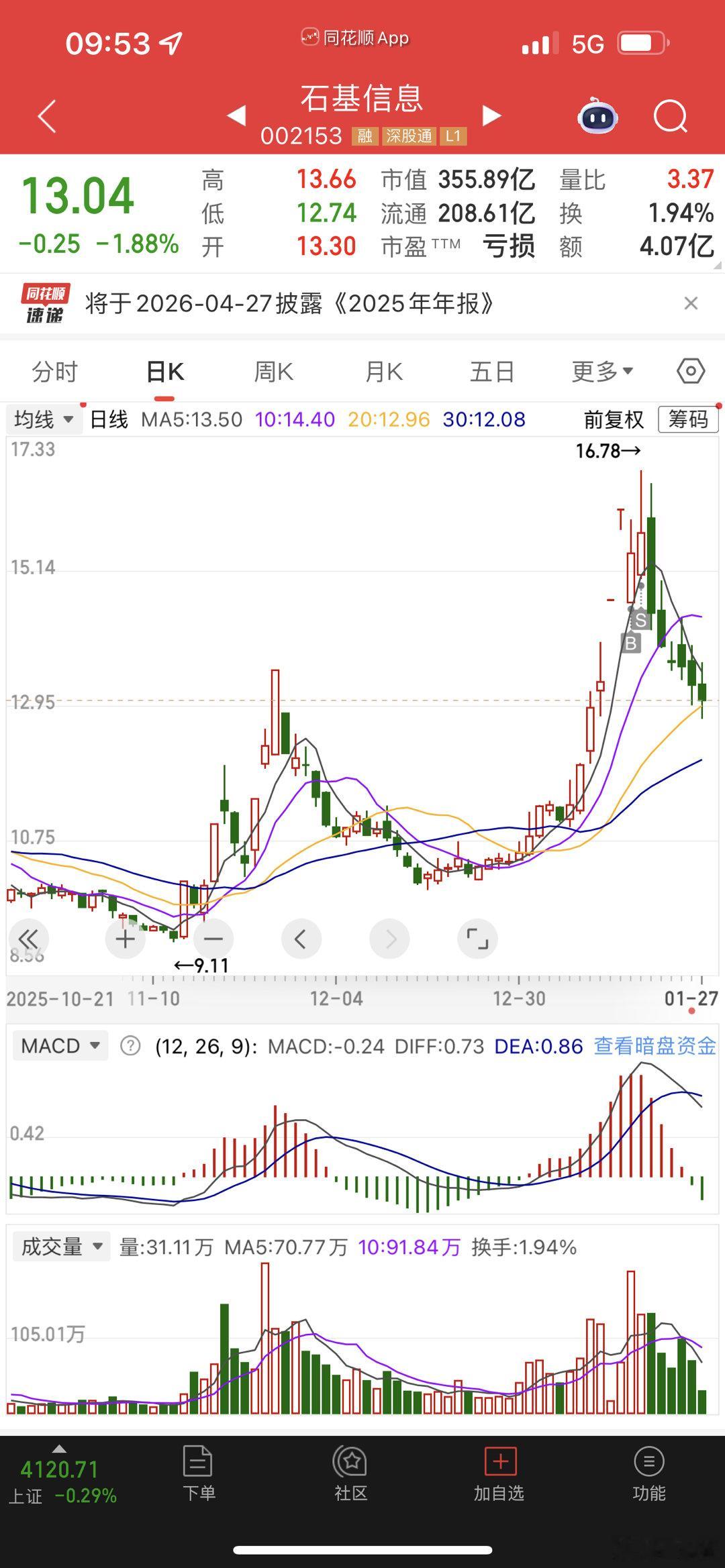Viewport: 725px width, 1568px height.
Task: Tap the MACD help question mark icon
Action: (130, 1046)
